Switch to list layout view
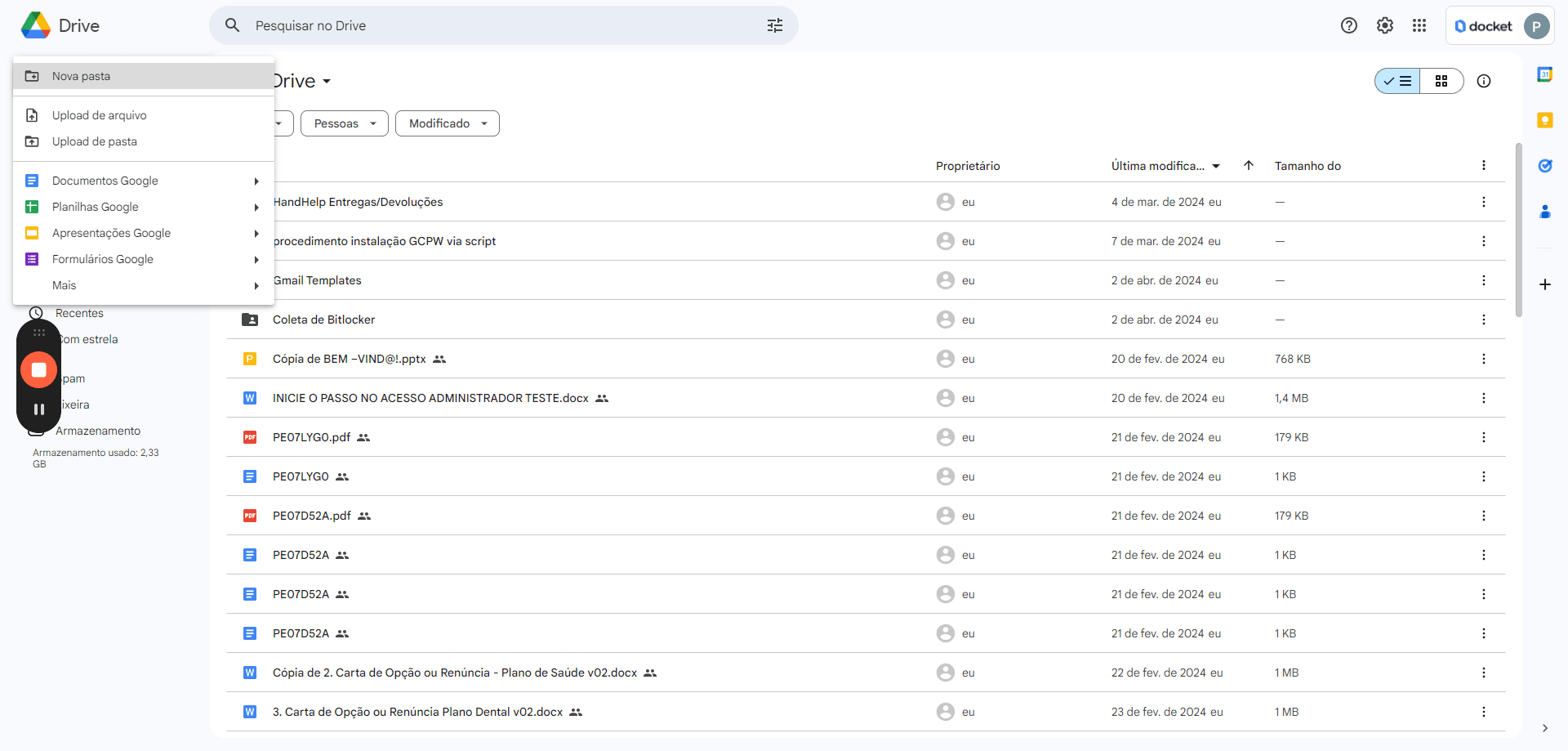Image resolution: width=1568 pixels, height=751 pixels. click(x=1397, y=81)
